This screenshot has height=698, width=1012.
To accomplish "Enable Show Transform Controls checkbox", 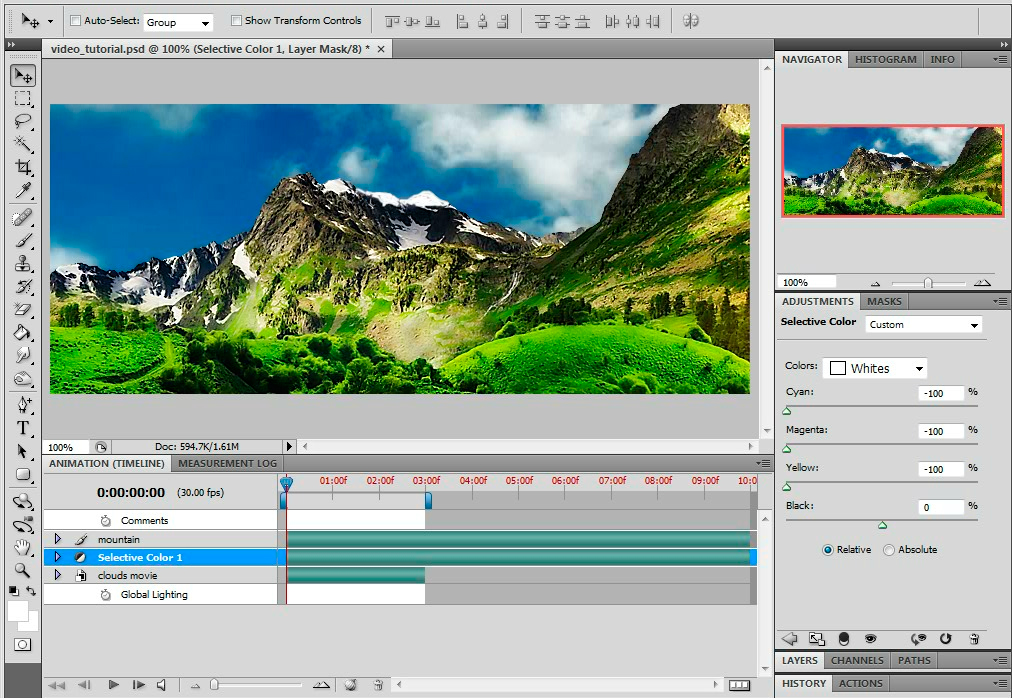I will click(236, 21).
